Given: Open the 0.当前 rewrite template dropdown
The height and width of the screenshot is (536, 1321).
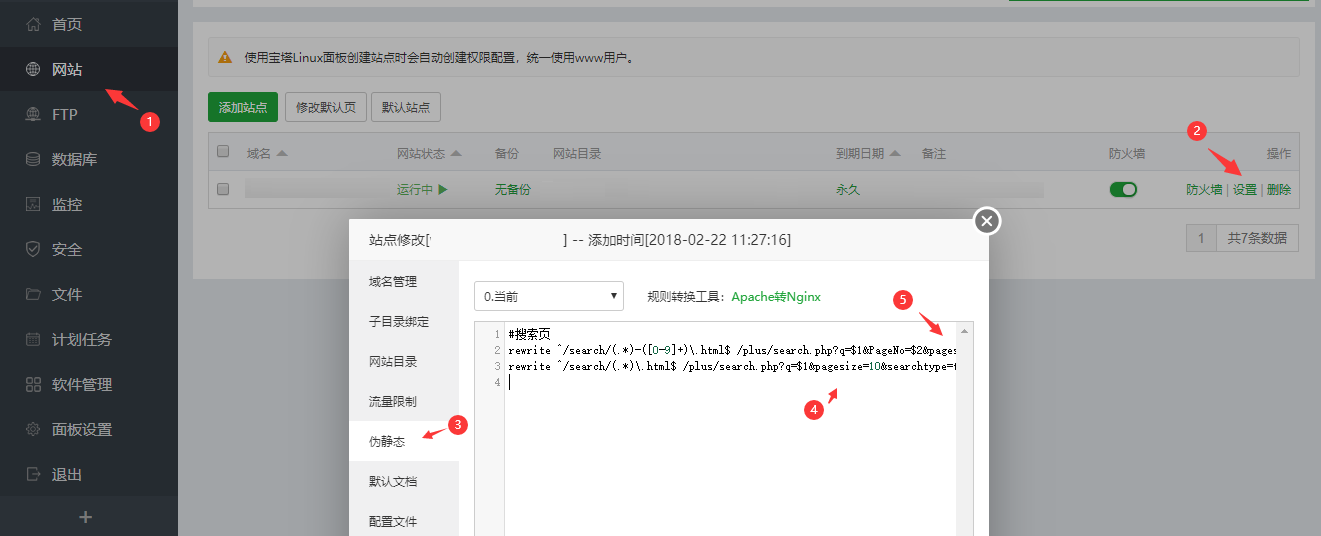Looking at the screenshot, I should pyautogui.click(x=548, y=296).
